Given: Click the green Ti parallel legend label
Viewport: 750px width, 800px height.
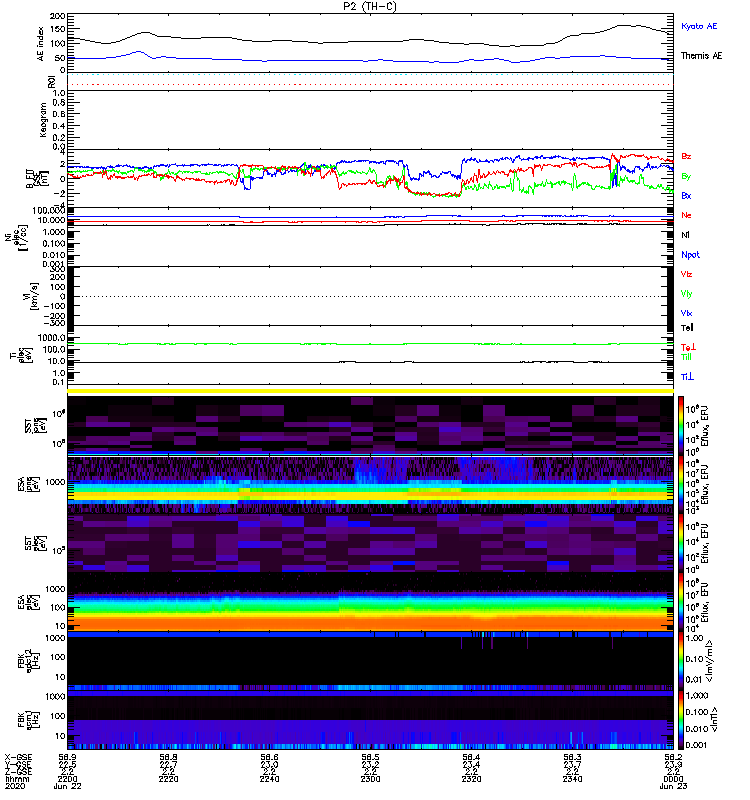Looking at the screenshot, I should point(686,357).
